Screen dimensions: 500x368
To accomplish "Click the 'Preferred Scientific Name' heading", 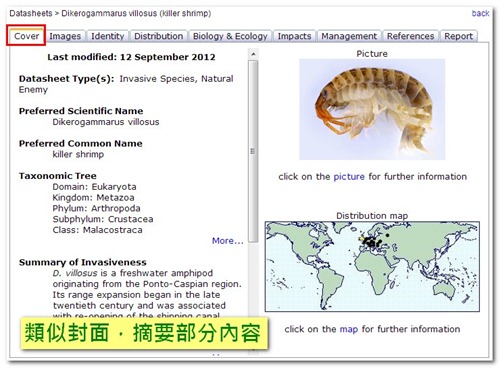I will 81,111.
